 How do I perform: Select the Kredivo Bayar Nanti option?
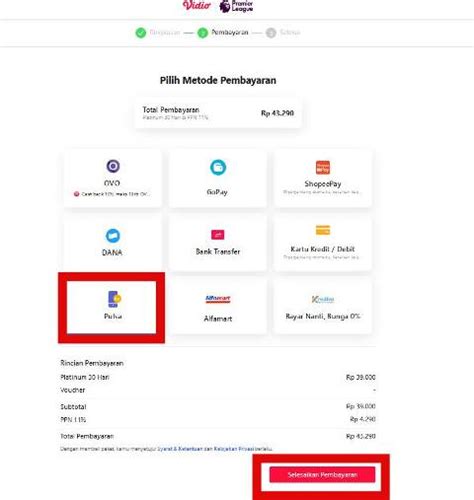click(x=322, y=306)
